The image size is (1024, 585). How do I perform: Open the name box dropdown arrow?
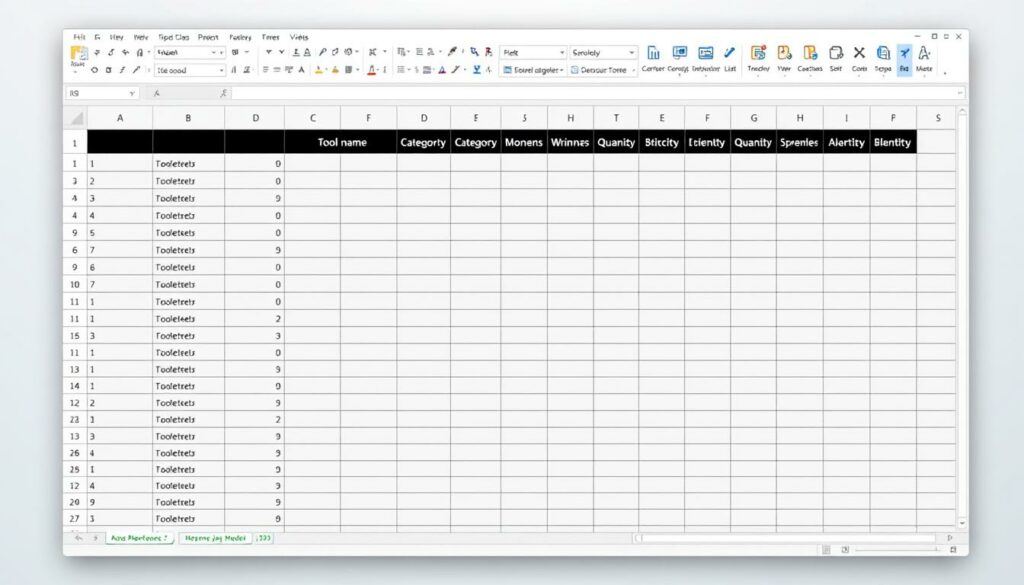[x=132, y=93]
